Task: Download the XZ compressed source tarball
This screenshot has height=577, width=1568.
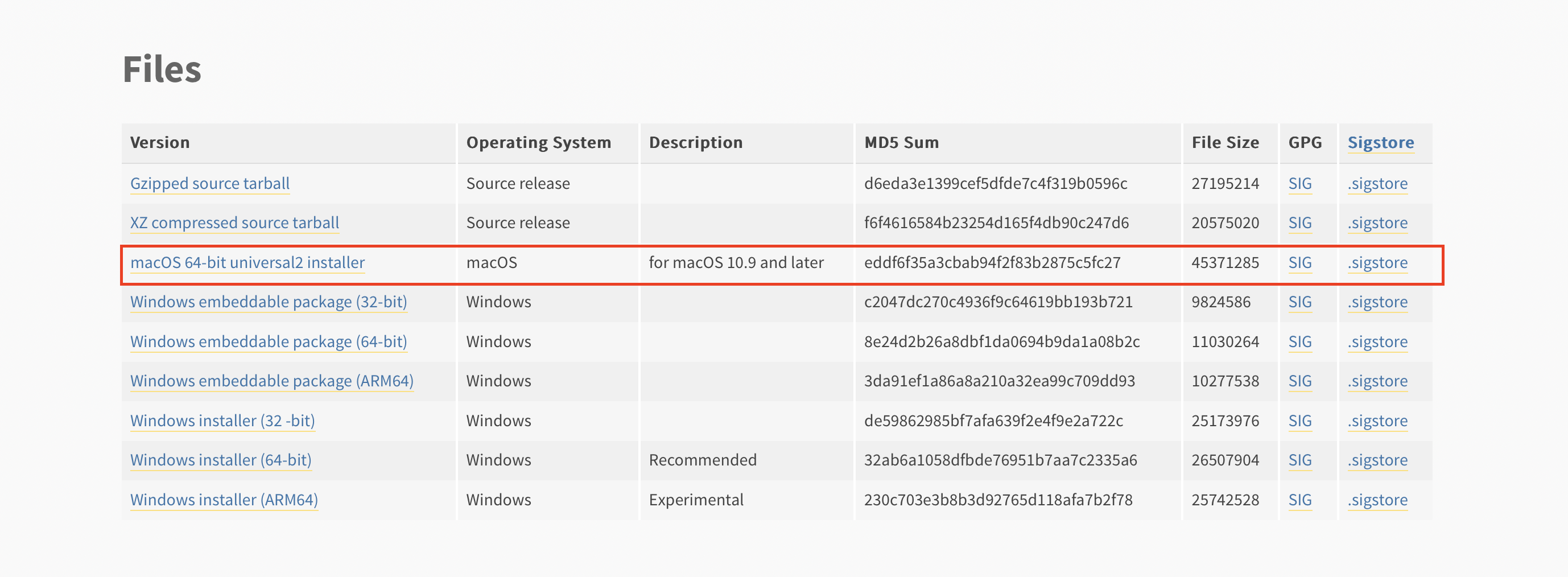Action: point(234,224)
